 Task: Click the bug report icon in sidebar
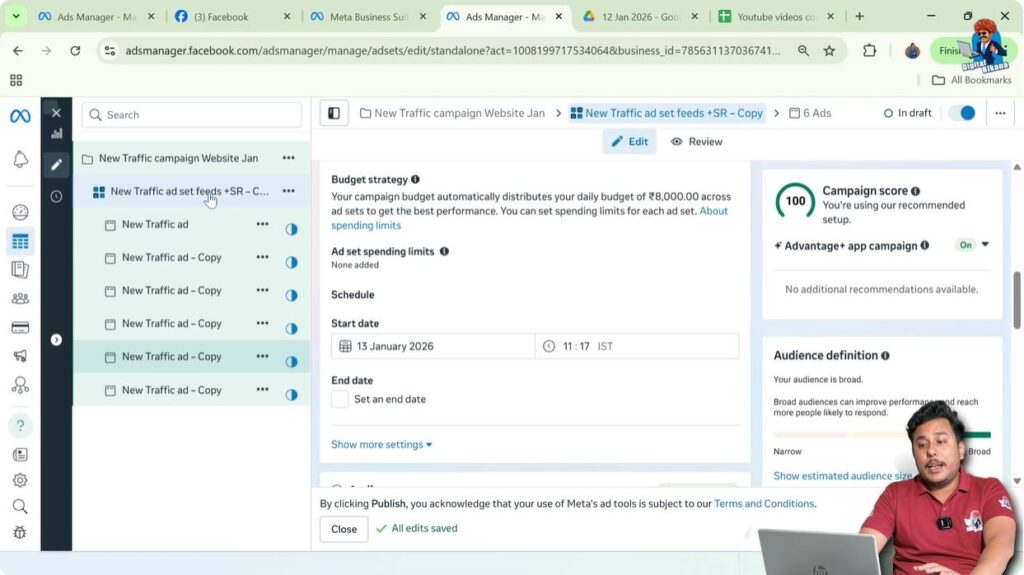[x=20, y=533]
